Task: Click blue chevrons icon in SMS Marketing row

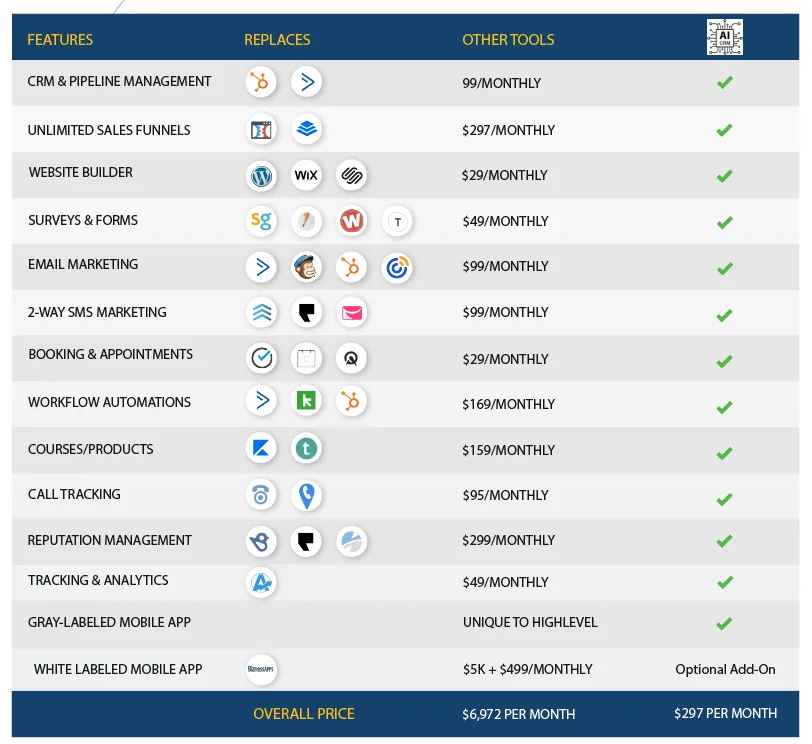Action: point(261,312)
